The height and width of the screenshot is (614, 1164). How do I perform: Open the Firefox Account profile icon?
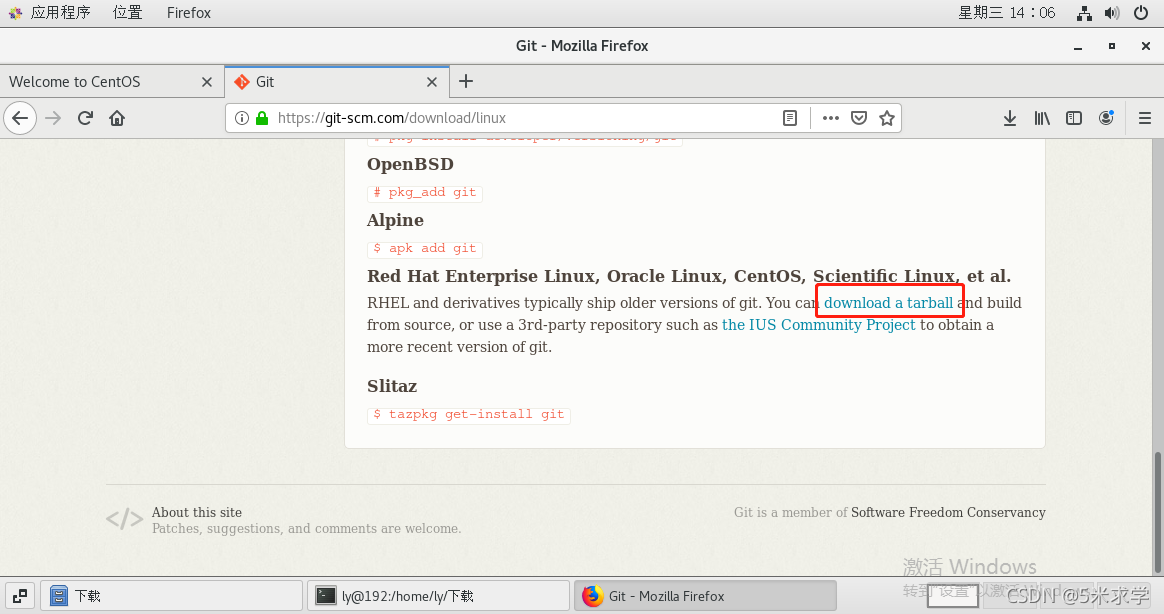[x=1106, y=117]
